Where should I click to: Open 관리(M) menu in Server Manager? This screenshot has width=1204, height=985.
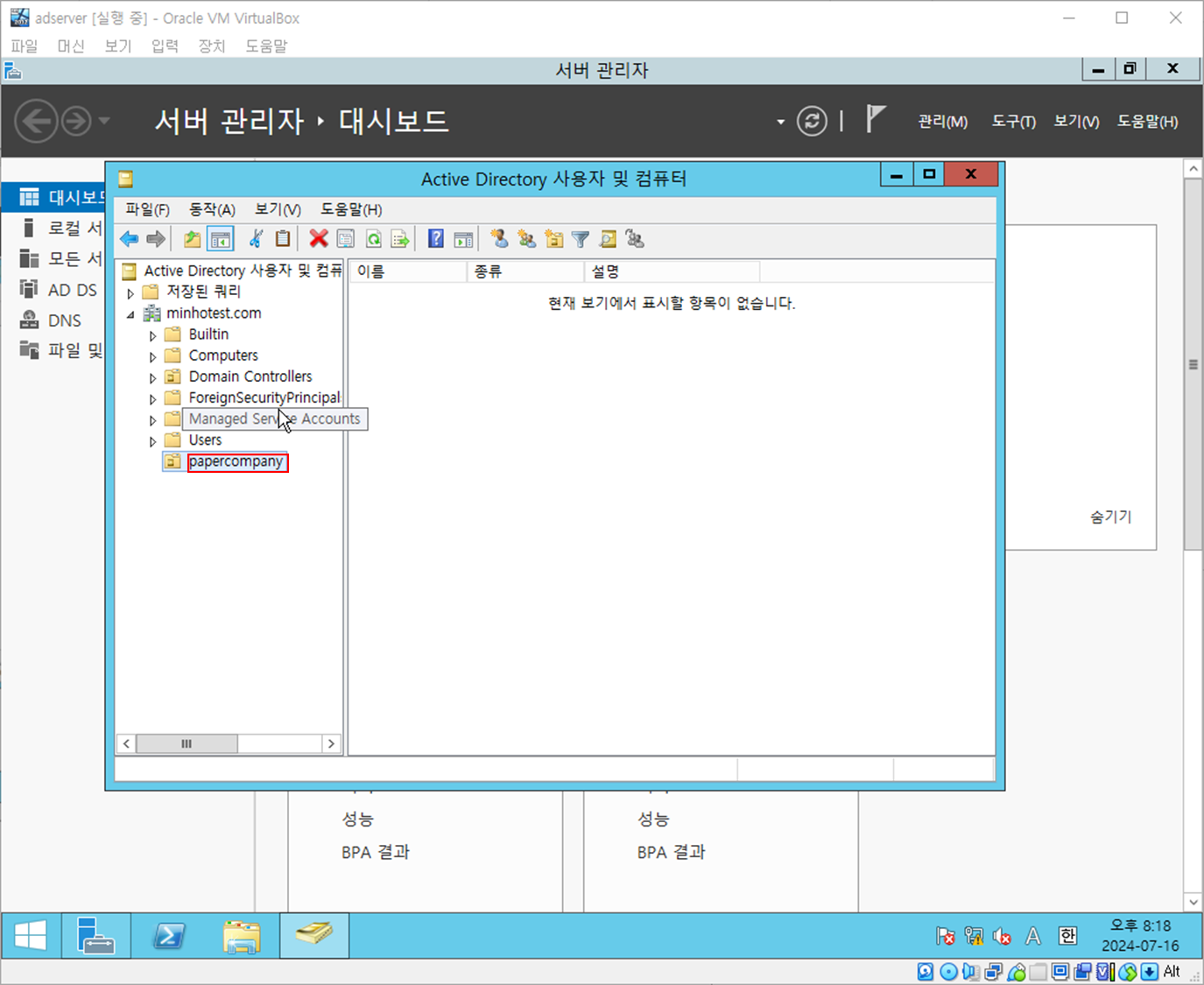pyautogui.click(x=943, y=122)
